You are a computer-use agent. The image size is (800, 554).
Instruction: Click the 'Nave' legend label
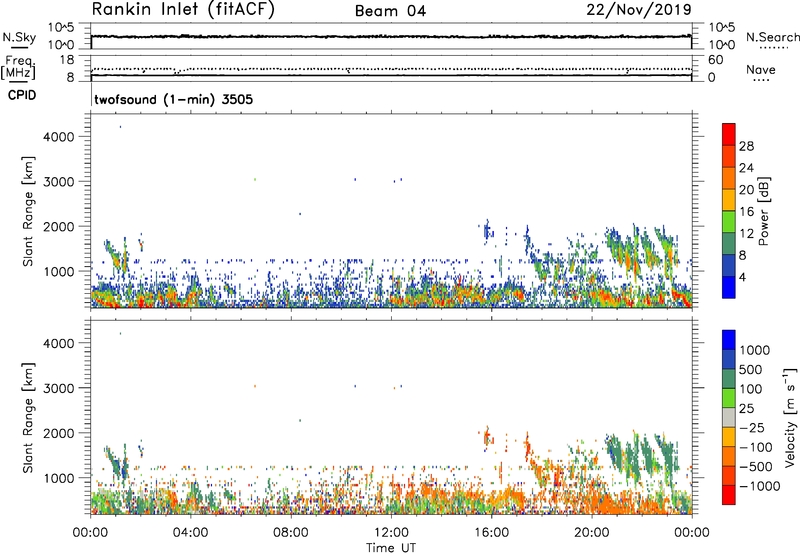pyautogui.click(x=761, y=70)
